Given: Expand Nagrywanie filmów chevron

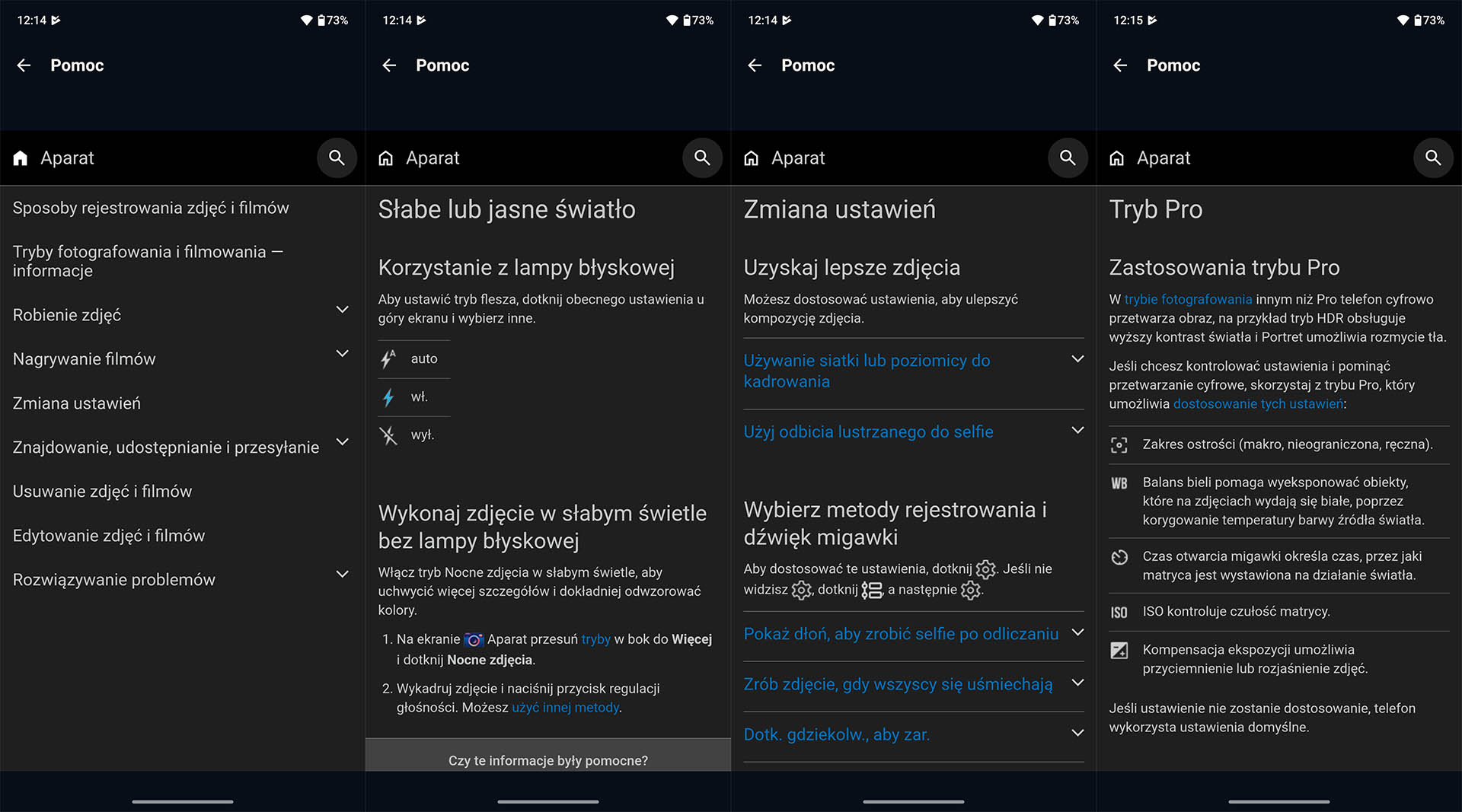Looking at the screenshot, I should click(342, 354).
